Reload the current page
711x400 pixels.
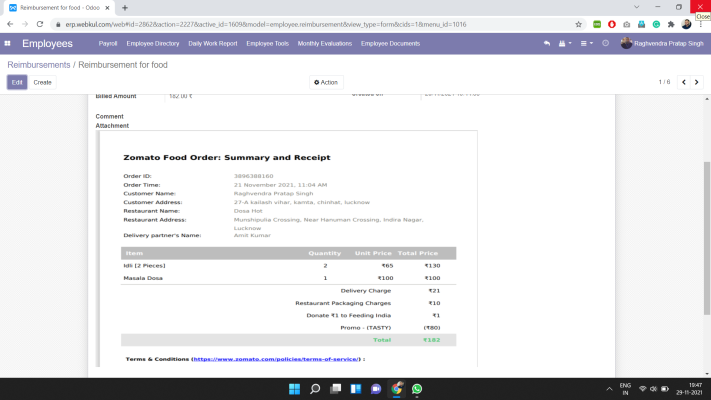click(40, 24)
